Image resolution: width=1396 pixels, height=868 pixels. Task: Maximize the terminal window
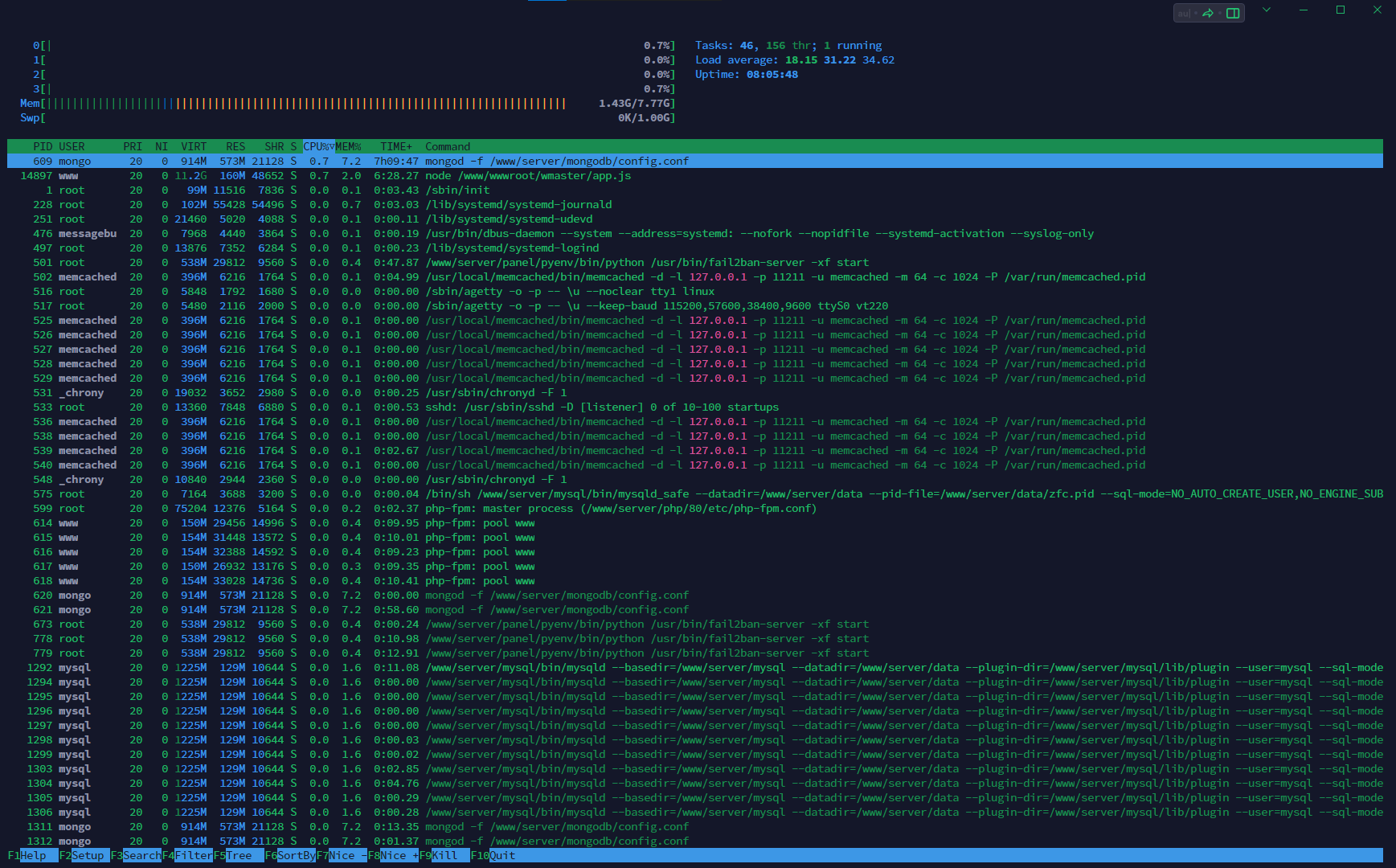pos(1341,10)
